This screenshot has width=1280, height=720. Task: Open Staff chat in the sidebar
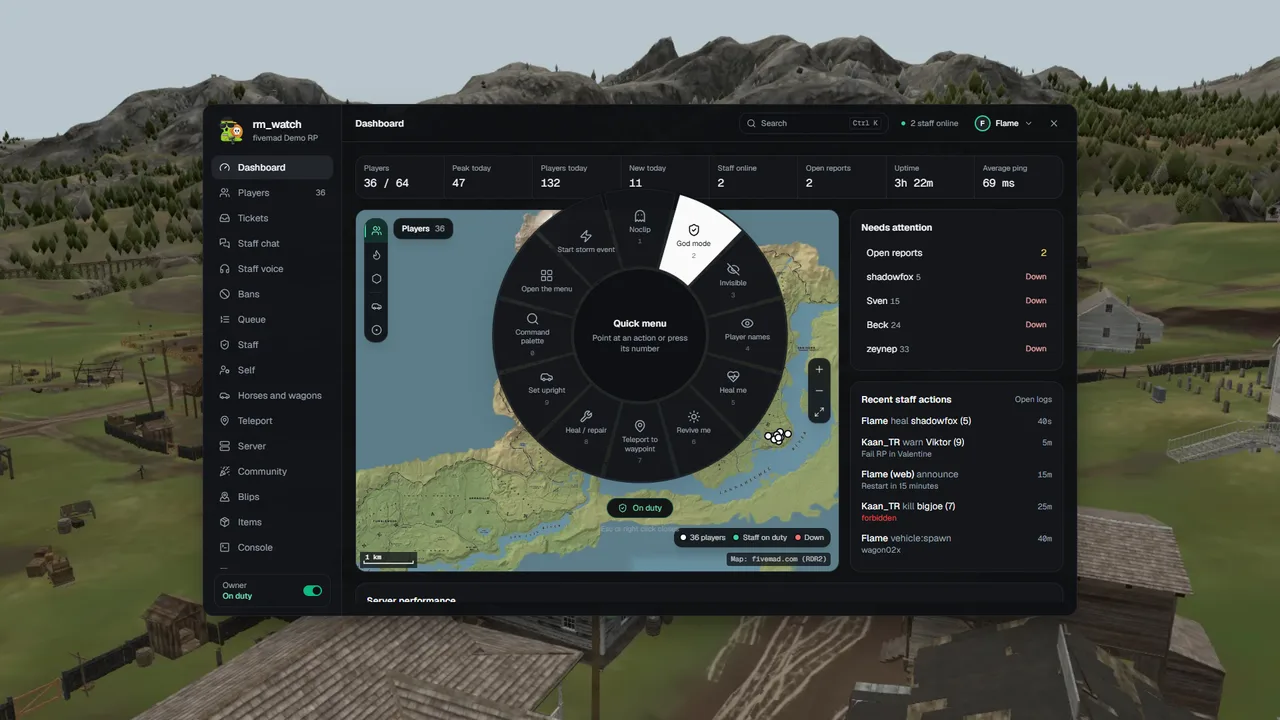272,243
